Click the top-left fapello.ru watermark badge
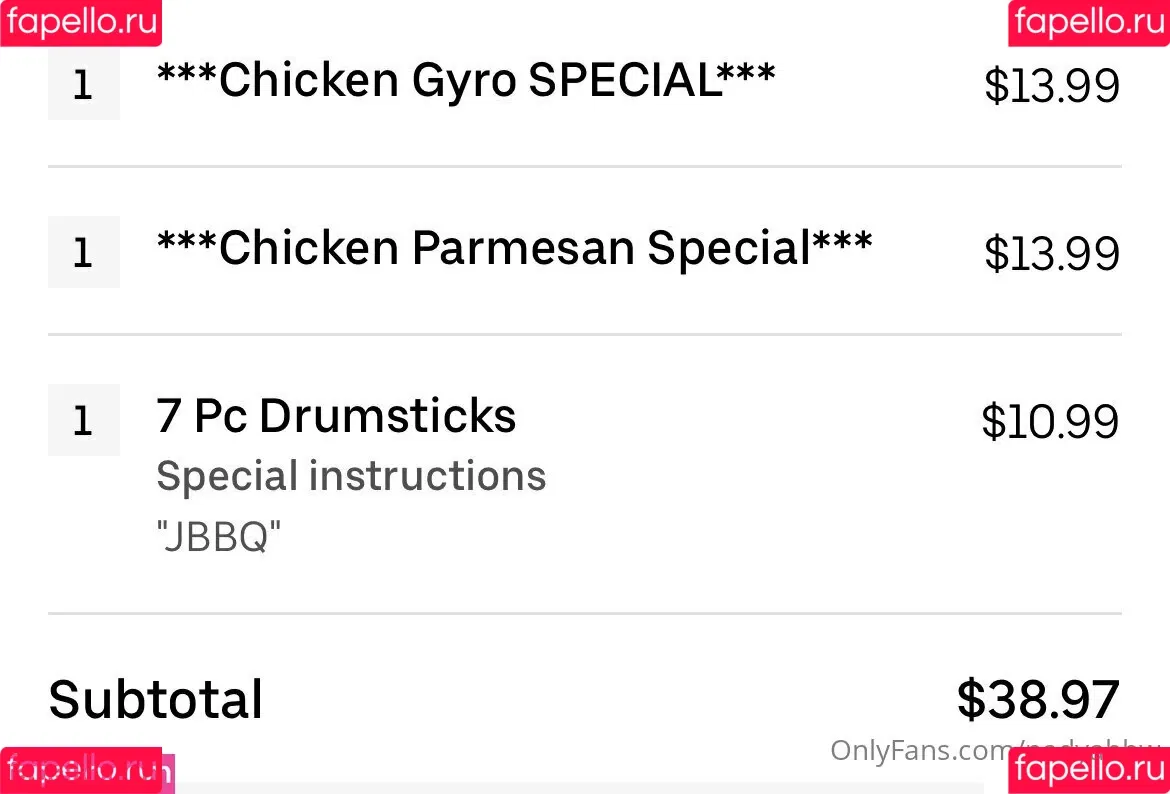 (81, 23)
